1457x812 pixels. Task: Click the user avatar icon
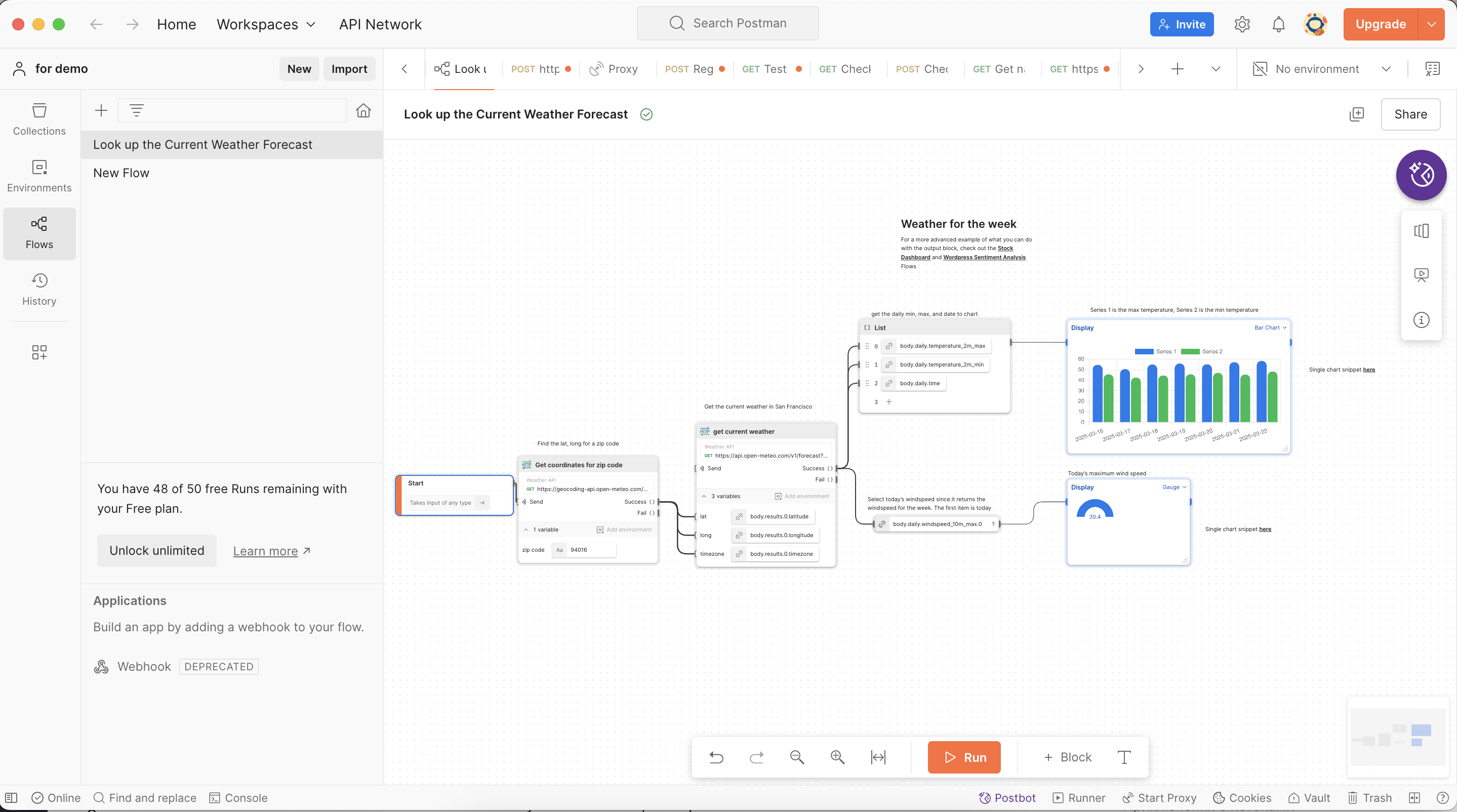(x=1315, y=24)
